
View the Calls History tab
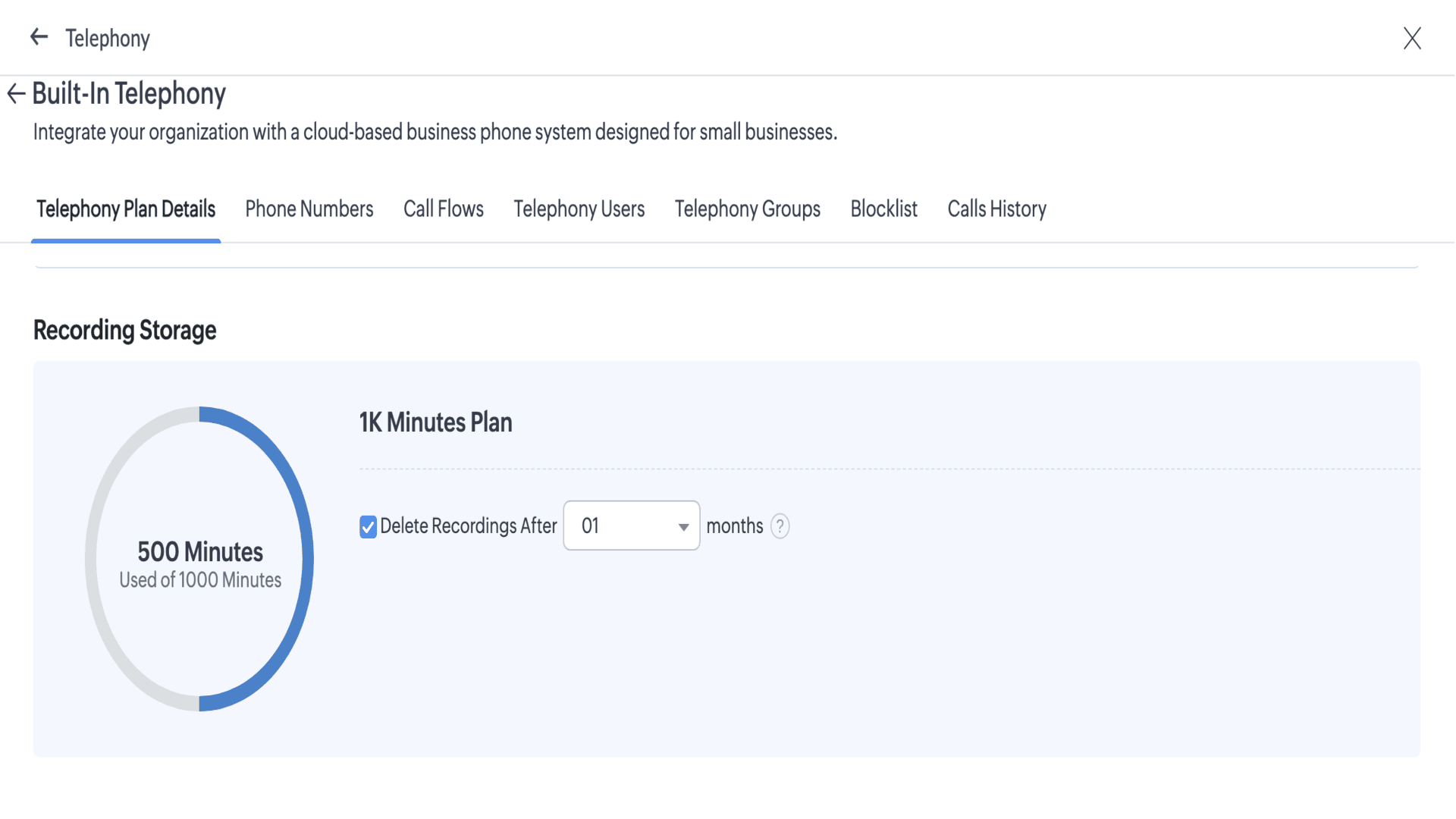click(996, 209)
